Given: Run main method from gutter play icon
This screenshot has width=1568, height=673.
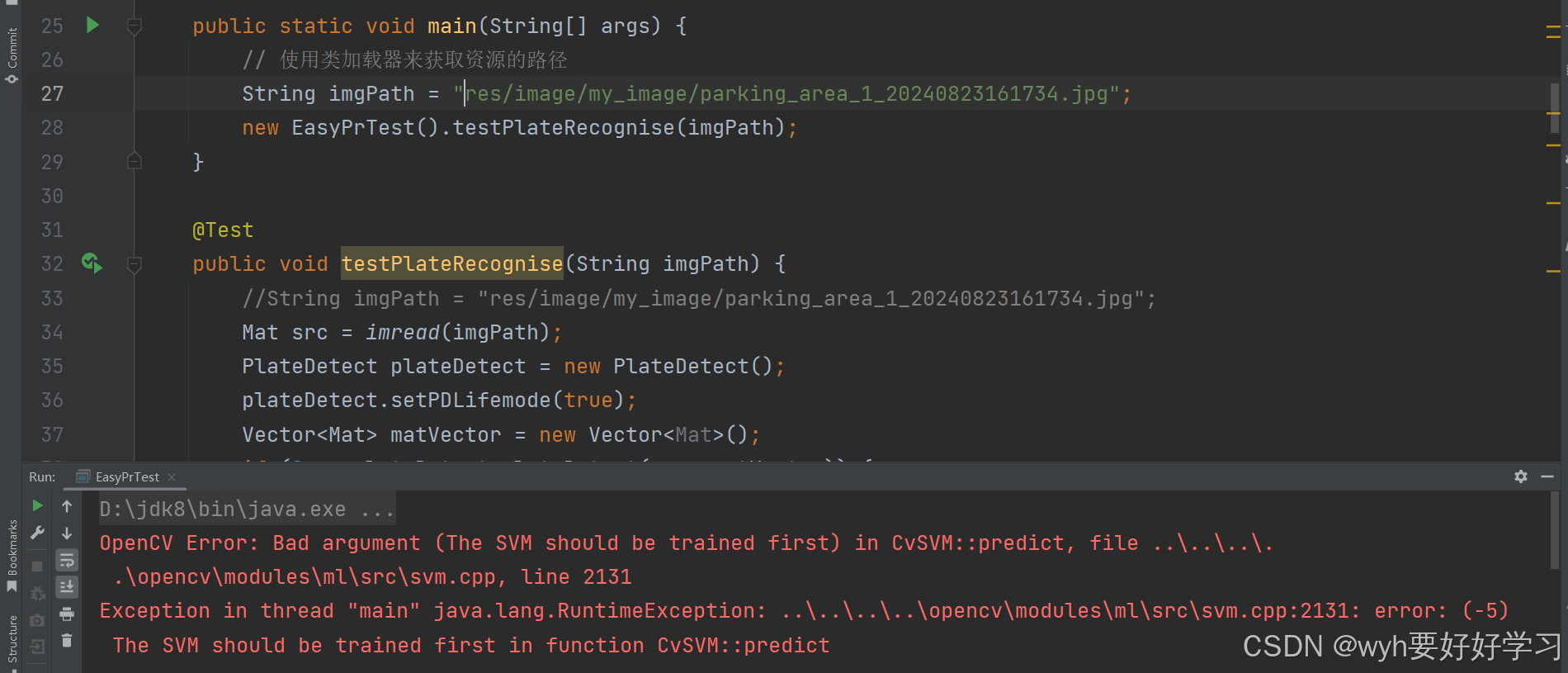Looking at the screenshot, I should click(92, 26).
